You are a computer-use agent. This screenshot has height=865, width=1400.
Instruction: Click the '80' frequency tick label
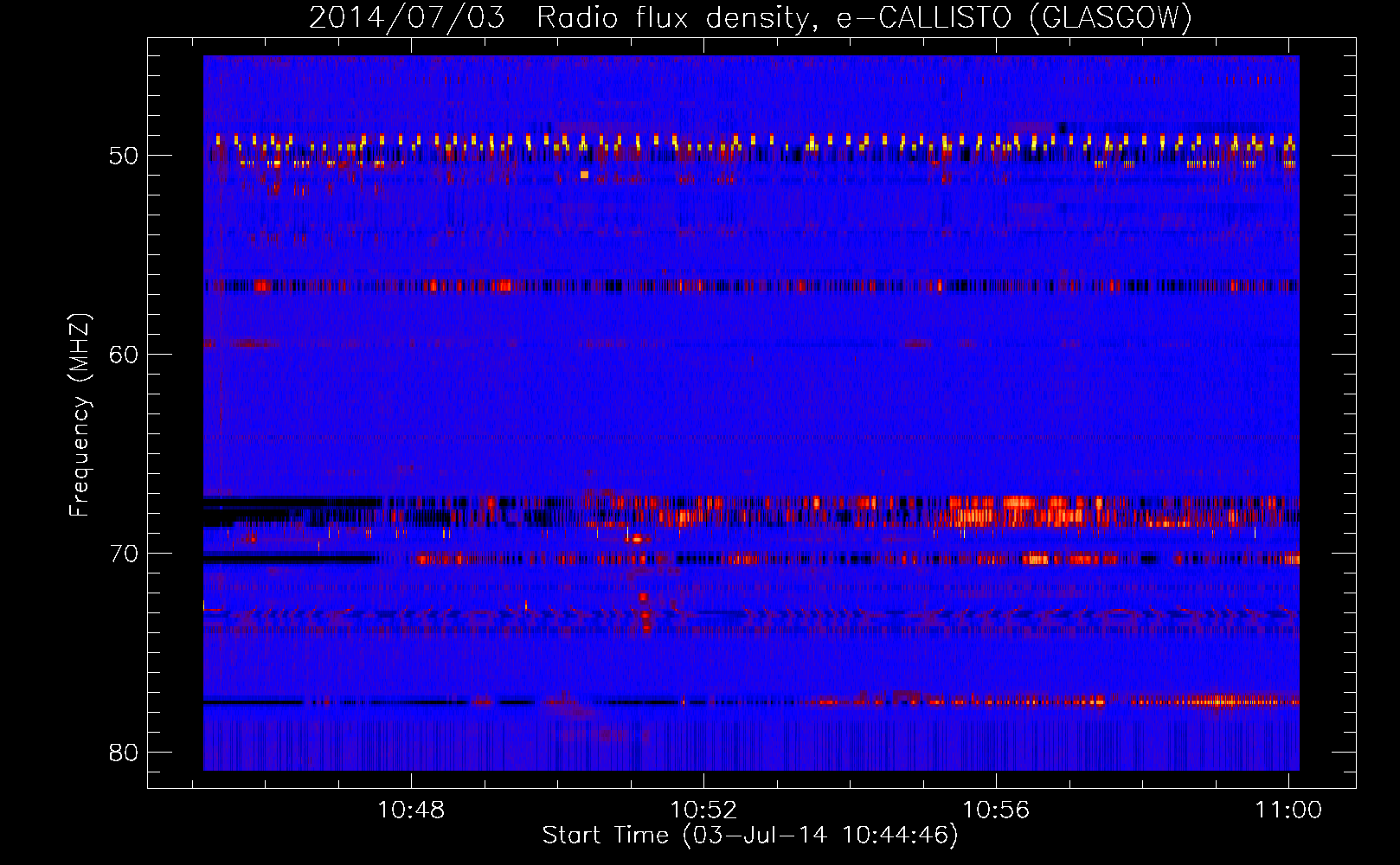click(x=124, y=753)
